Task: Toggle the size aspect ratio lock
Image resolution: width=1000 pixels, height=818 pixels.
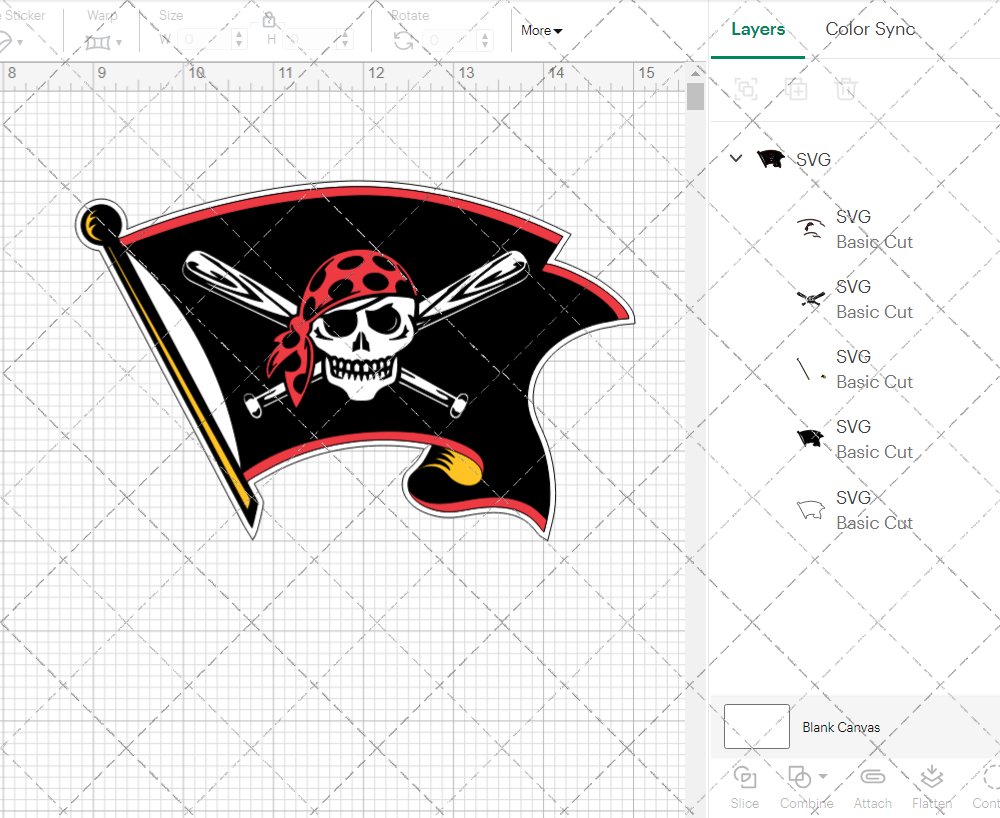Action: coord(269,20)
